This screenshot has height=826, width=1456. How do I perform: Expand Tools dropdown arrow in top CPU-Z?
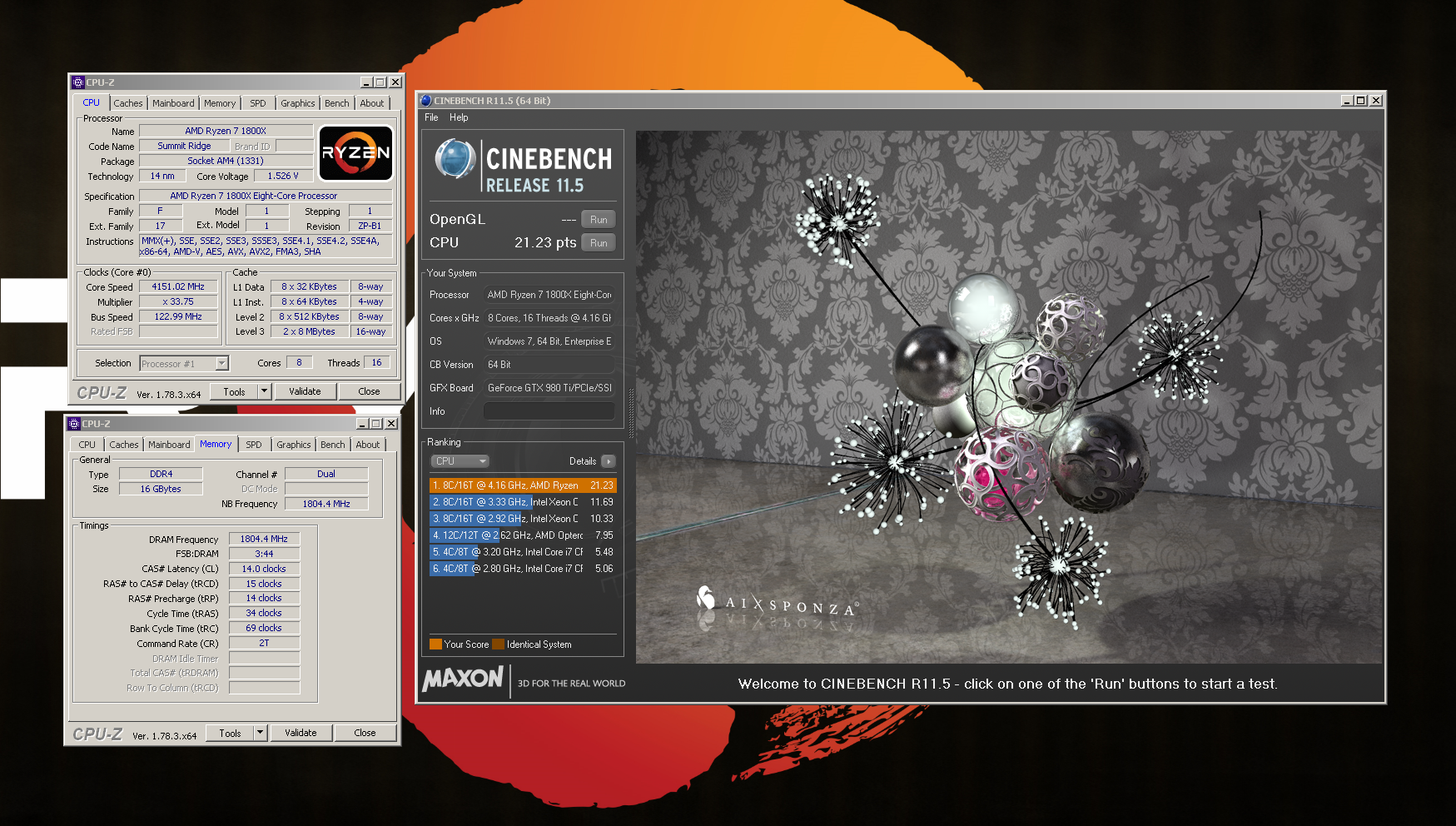pos(265,391)
